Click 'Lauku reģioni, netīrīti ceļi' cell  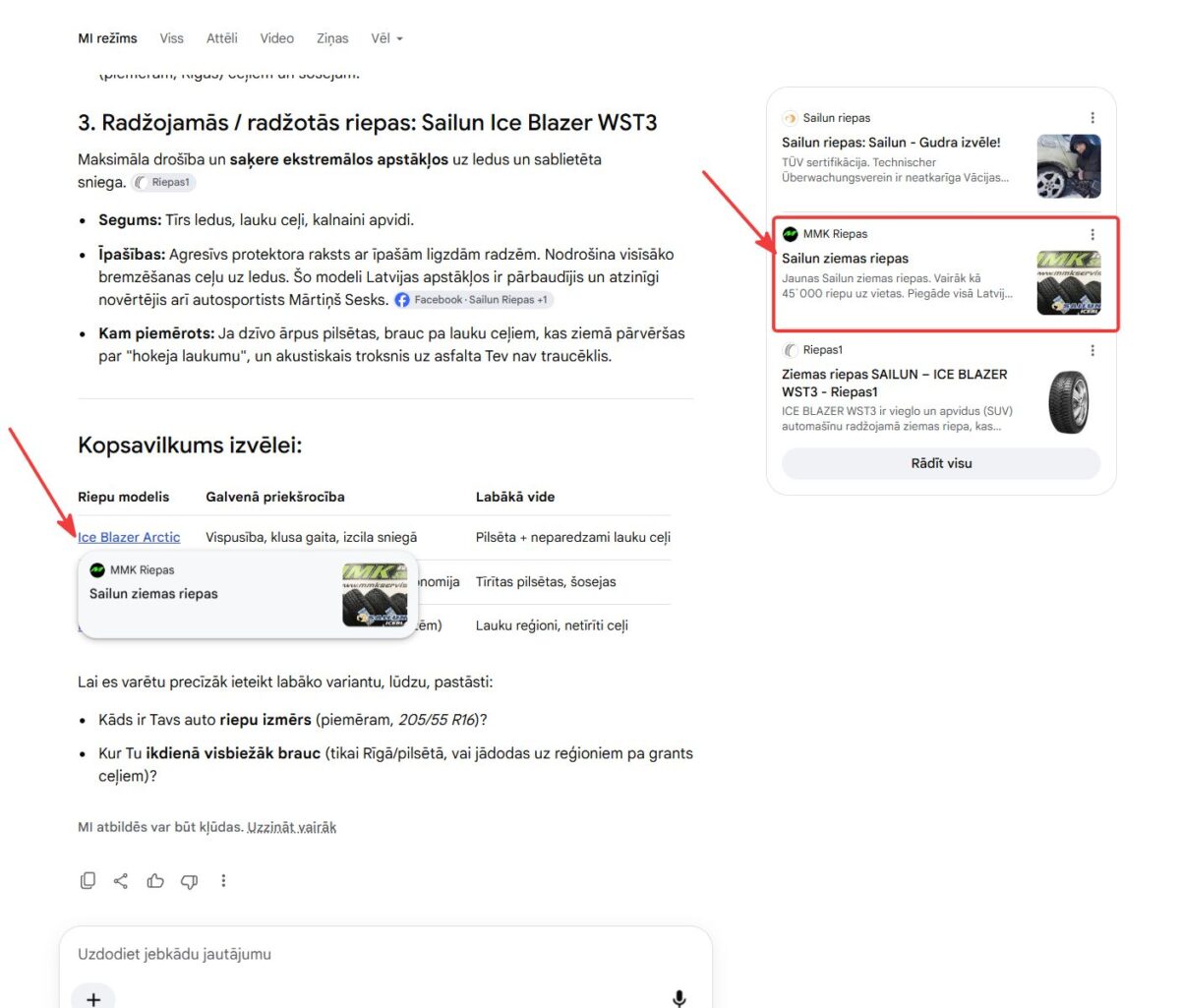552,625
